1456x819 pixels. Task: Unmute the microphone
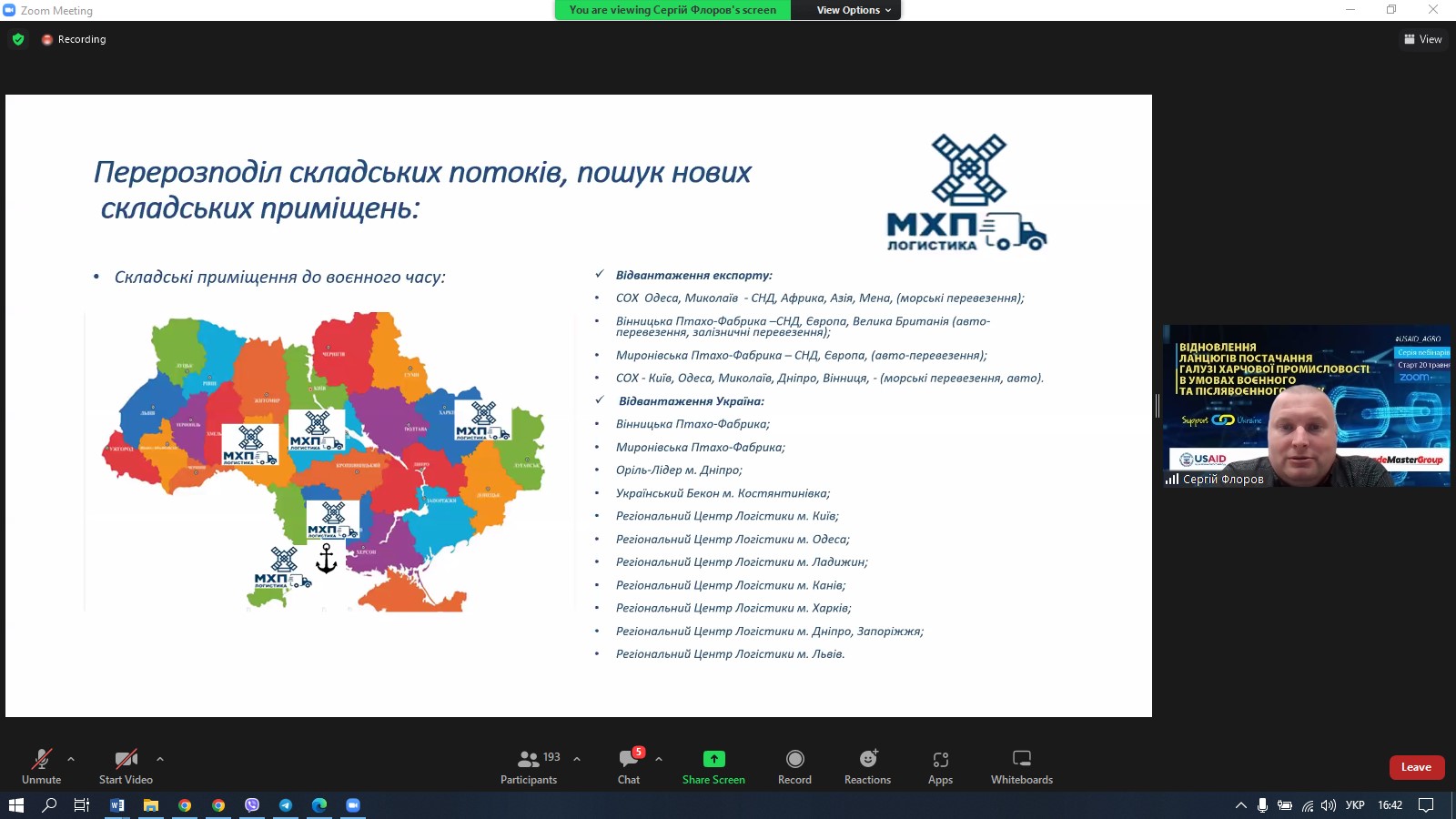point(42,766)
